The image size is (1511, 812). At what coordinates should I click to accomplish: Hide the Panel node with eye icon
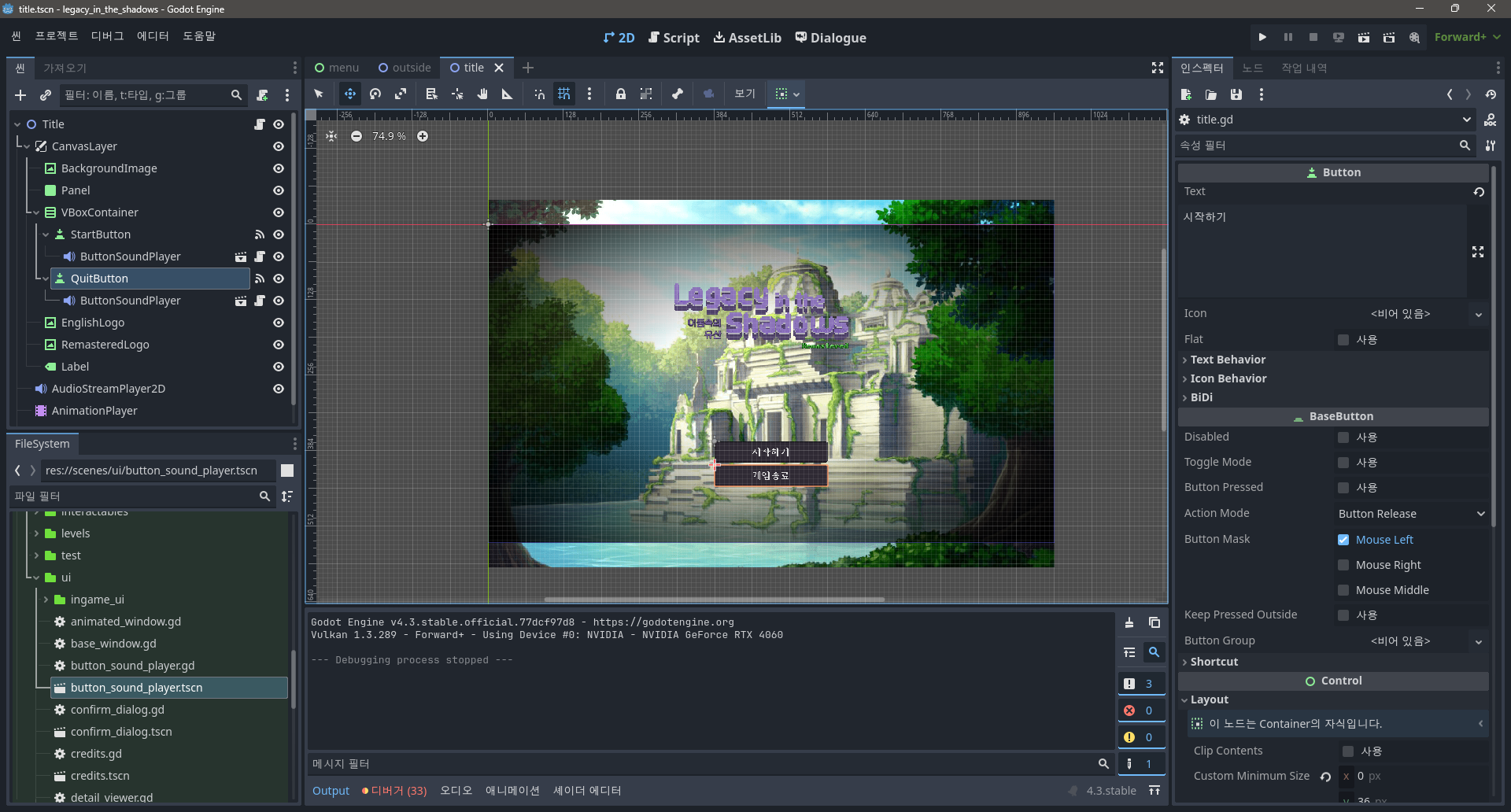279,190
